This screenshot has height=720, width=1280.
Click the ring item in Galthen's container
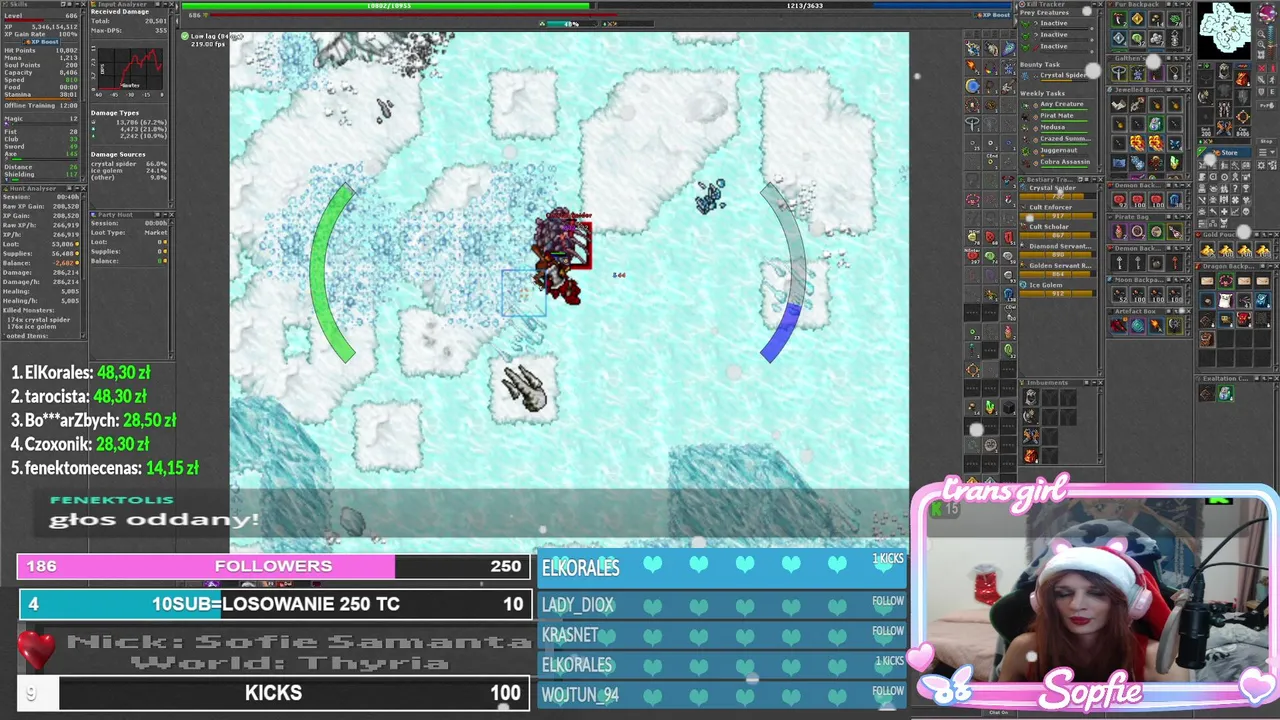click(x=1119, y=73)
